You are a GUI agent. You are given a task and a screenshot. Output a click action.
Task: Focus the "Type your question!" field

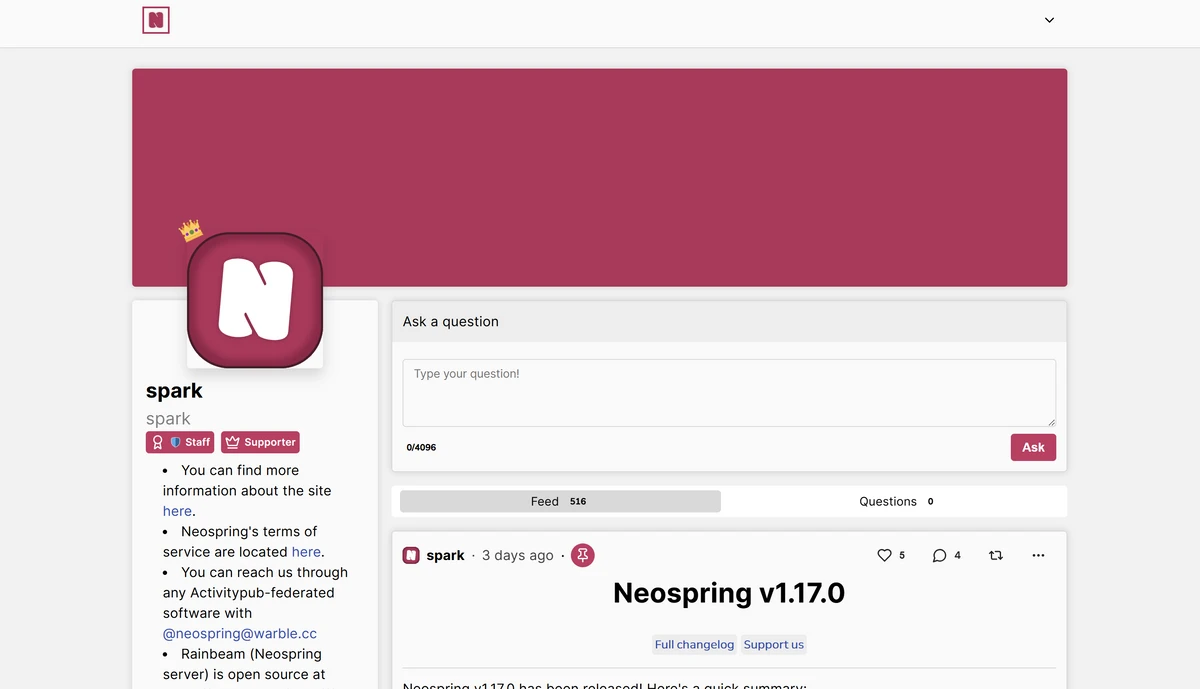coord(729,393)
